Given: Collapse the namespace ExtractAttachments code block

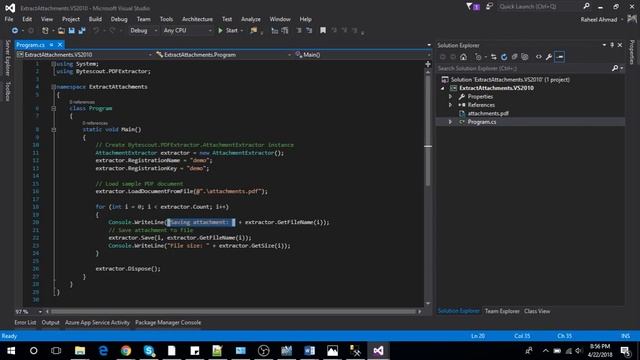Looking at the screenshot, I should [53, 87].
